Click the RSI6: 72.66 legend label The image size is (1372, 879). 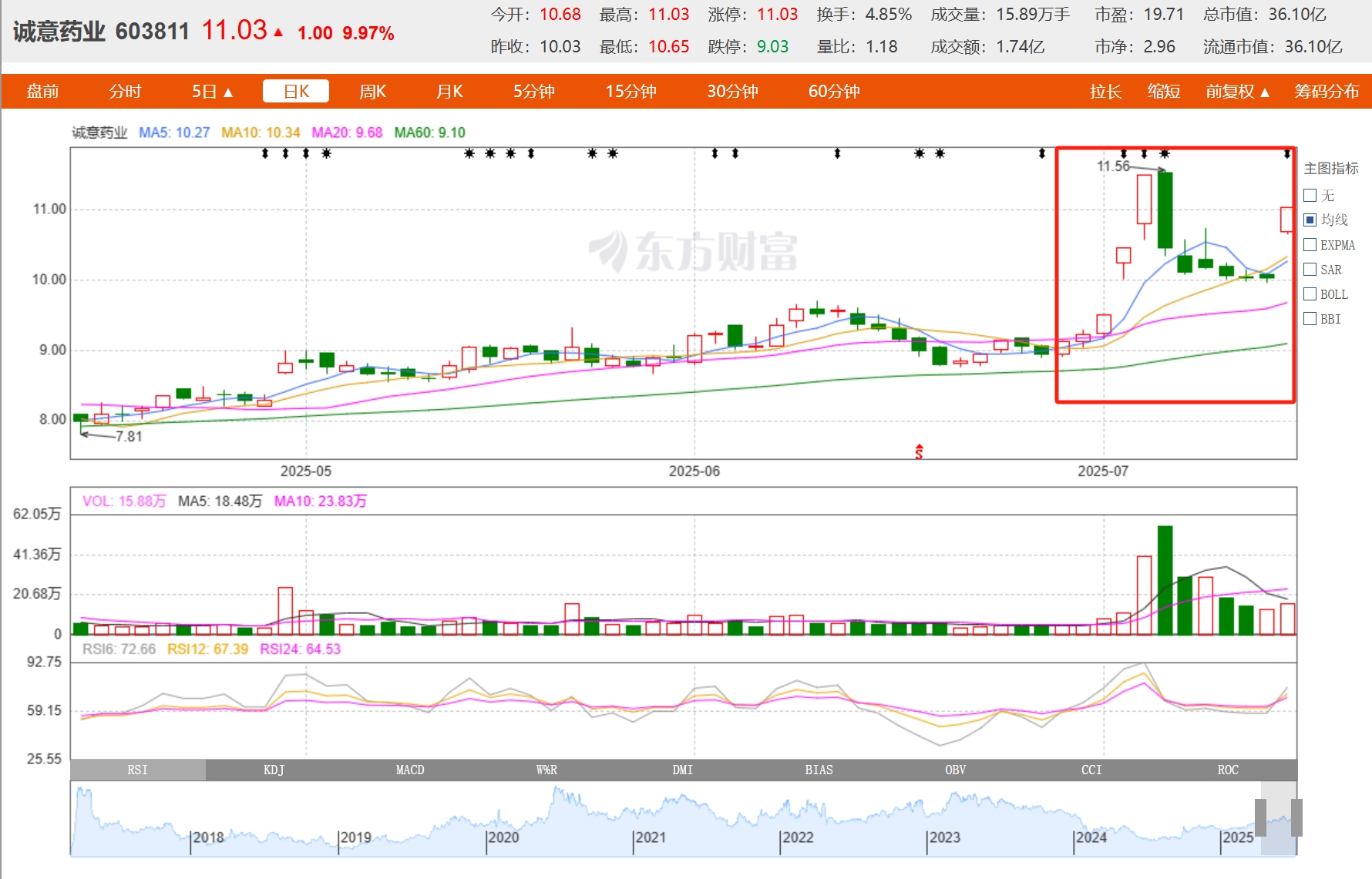119,649
